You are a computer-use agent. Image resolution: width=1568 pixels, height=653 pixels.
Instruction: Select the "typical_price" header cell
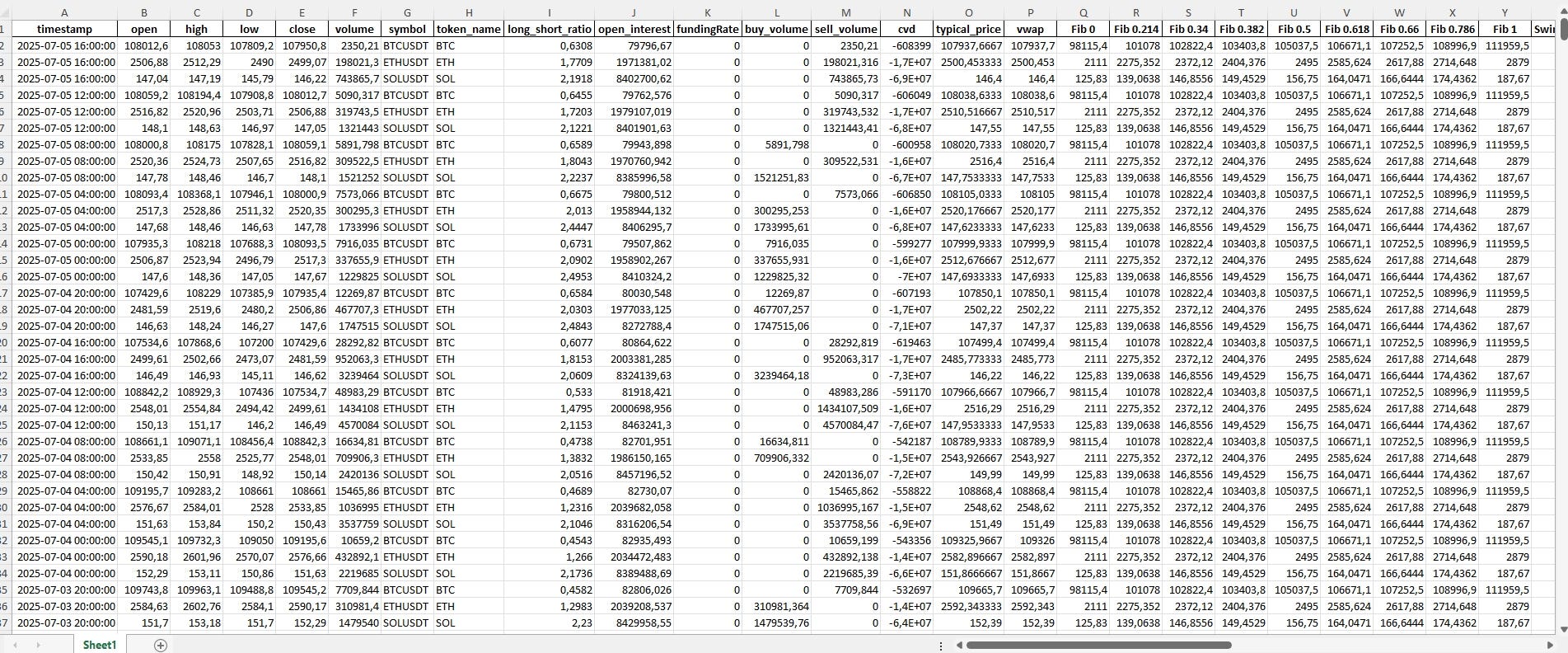click(x=969, y=29)
